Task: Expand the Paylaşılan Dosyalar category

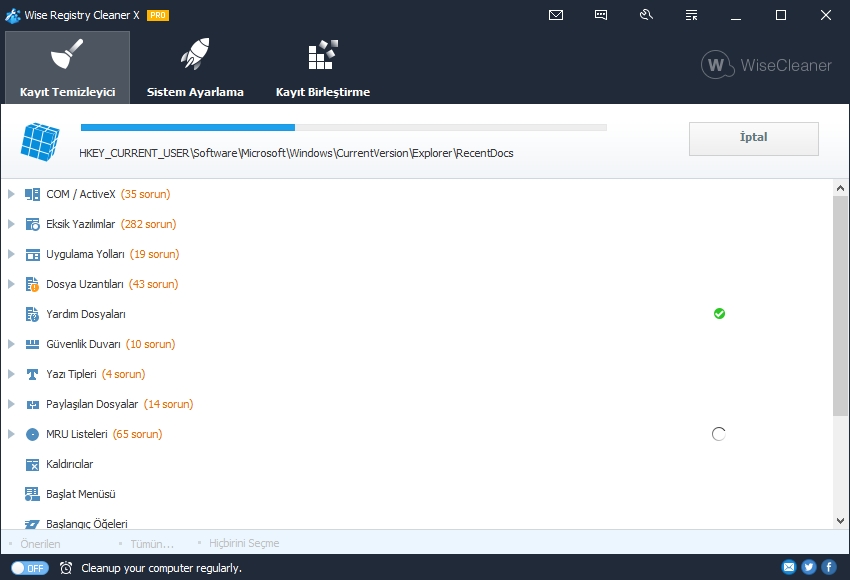Action: (x=11, y=404)
